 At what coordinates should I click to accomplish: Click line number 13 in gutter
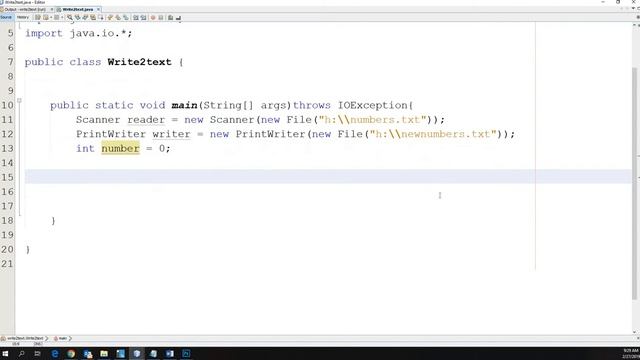click(x=7, y=148)
